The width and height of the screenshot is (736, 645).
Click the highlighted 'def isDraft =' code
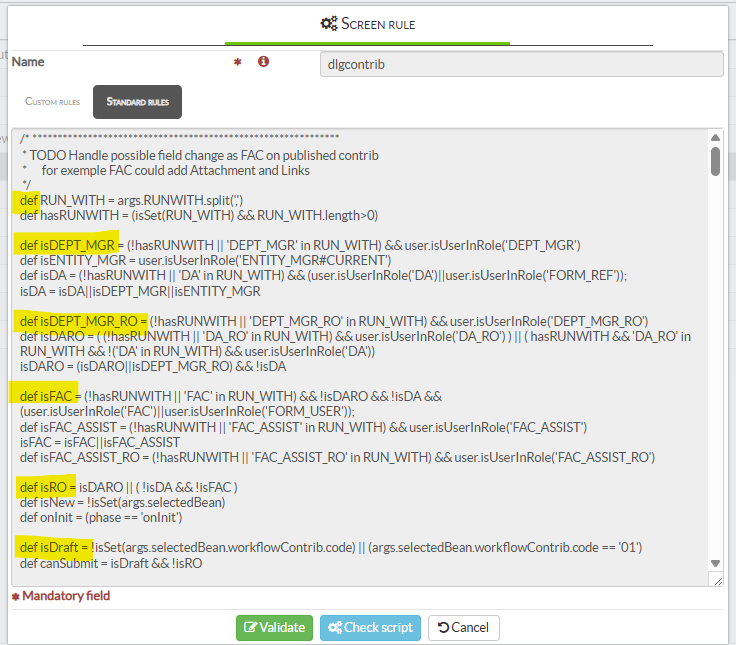pyautogui.click(x=55, y=547)
